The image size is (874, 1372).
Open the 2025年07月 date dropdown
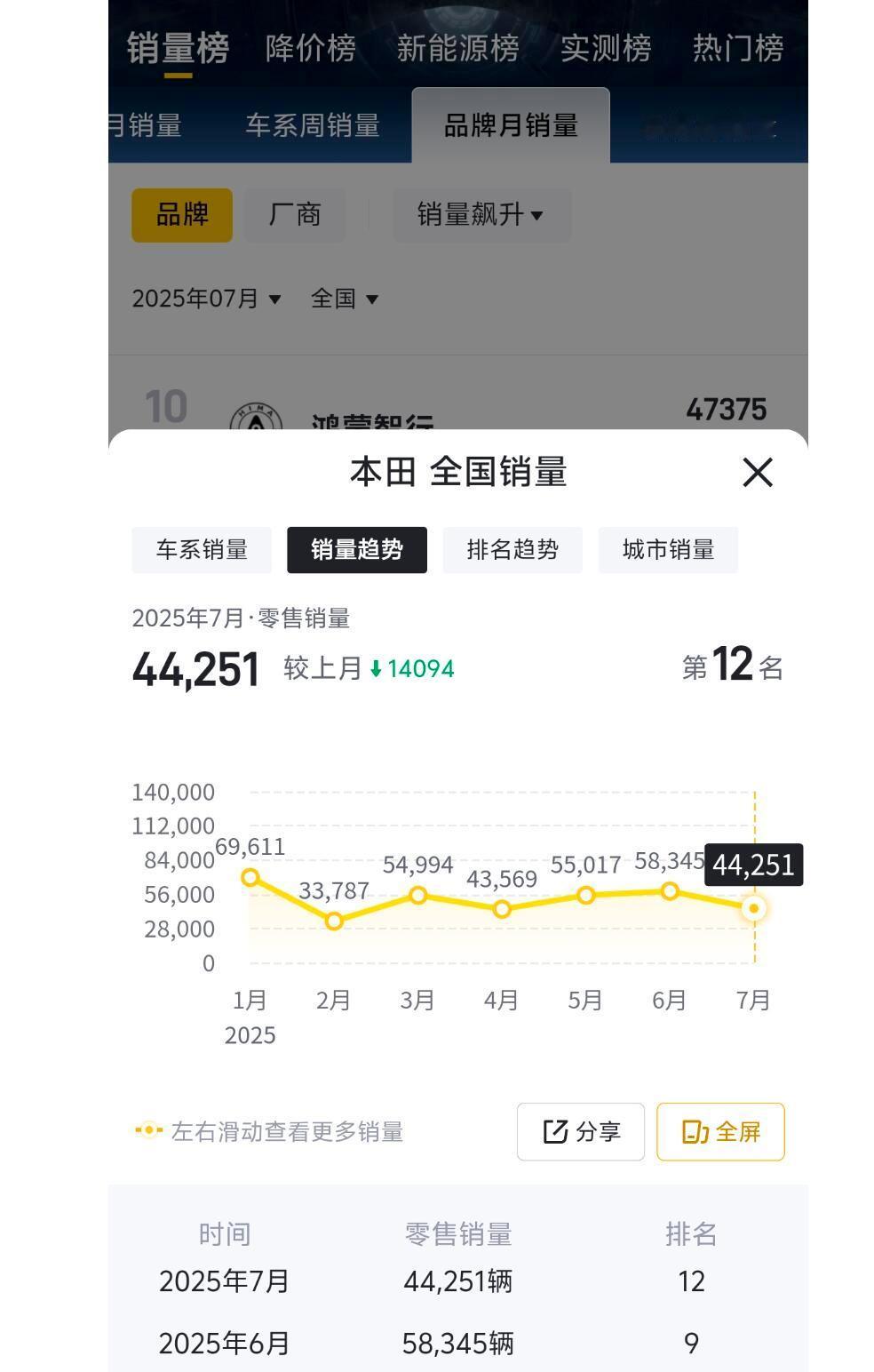(x=206, y=299)
